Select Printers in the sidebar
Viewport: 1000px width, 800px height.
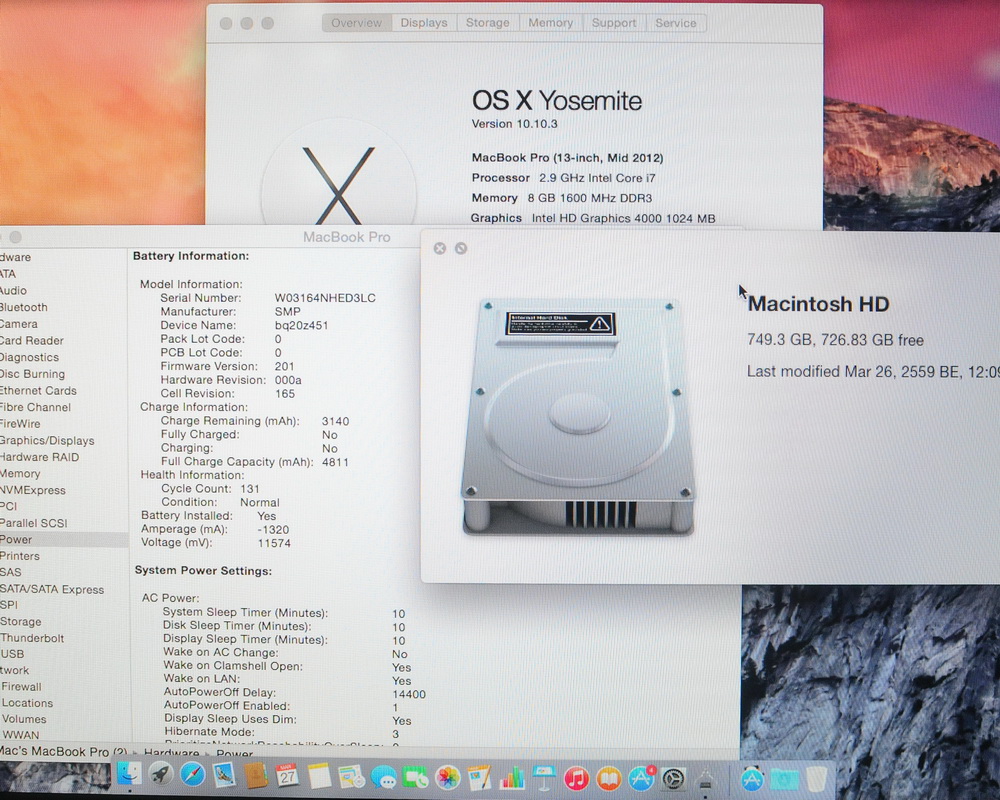[20, 556]
